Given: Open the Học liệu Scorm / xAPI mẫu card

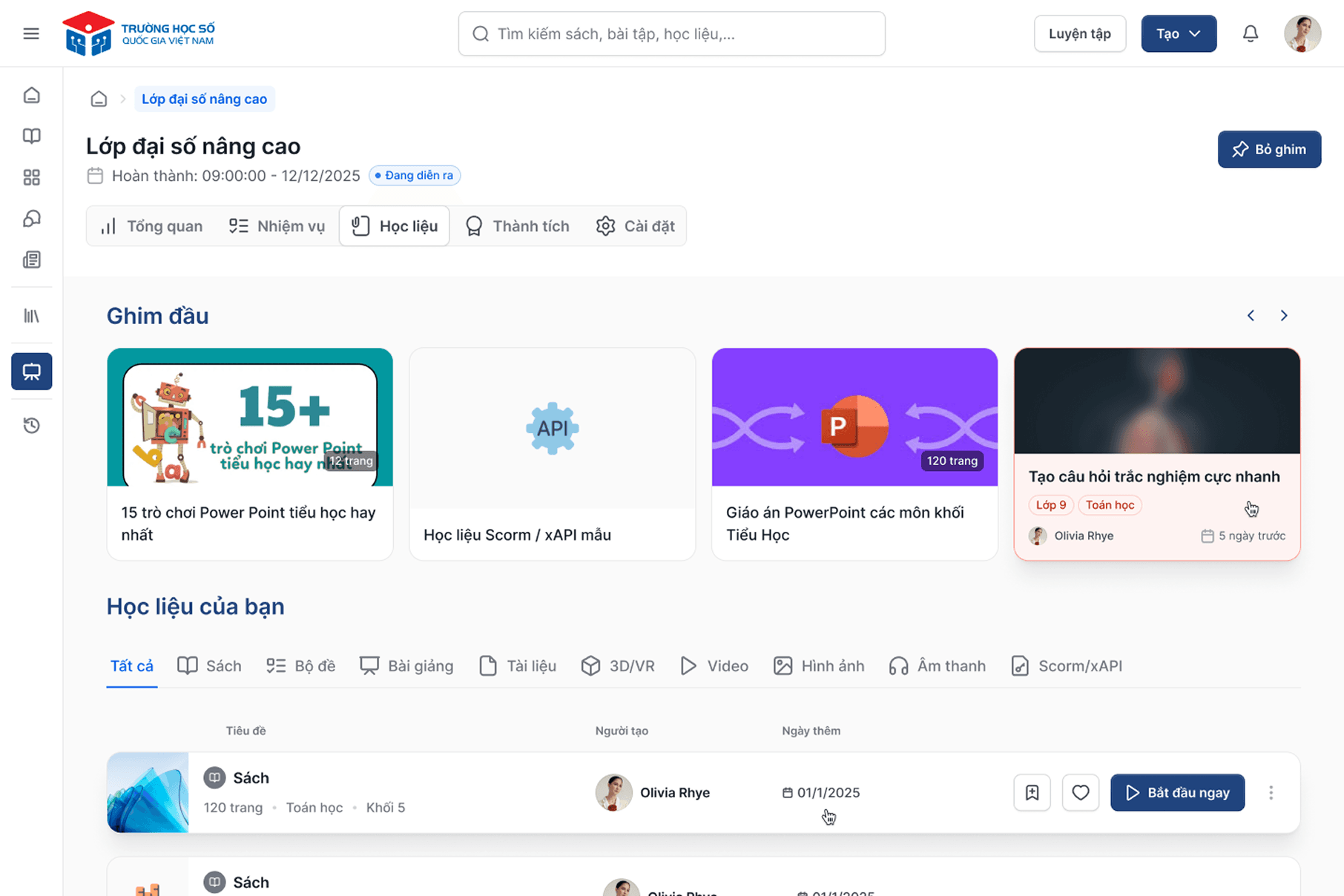Looking at the screenshot, I should (x=552, y=454).
